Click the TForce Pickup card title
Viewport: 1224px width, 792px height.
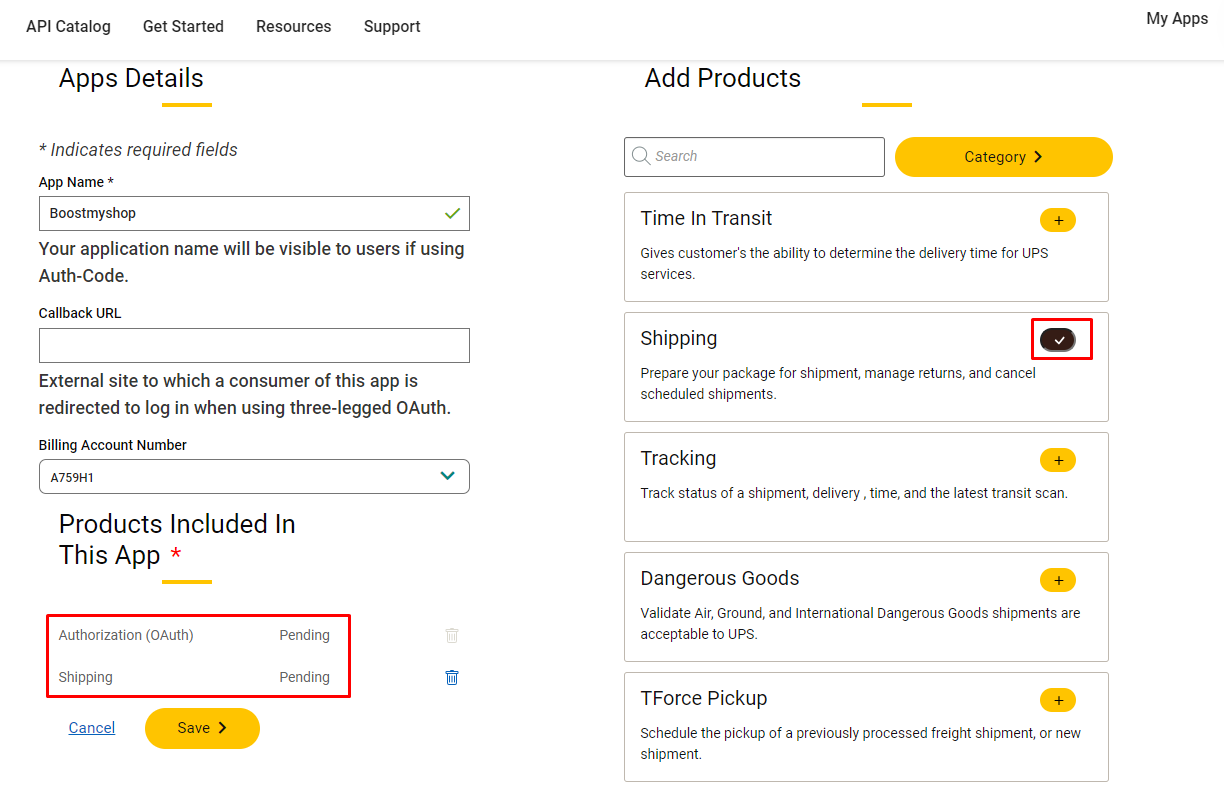click(x=704, y=699)
